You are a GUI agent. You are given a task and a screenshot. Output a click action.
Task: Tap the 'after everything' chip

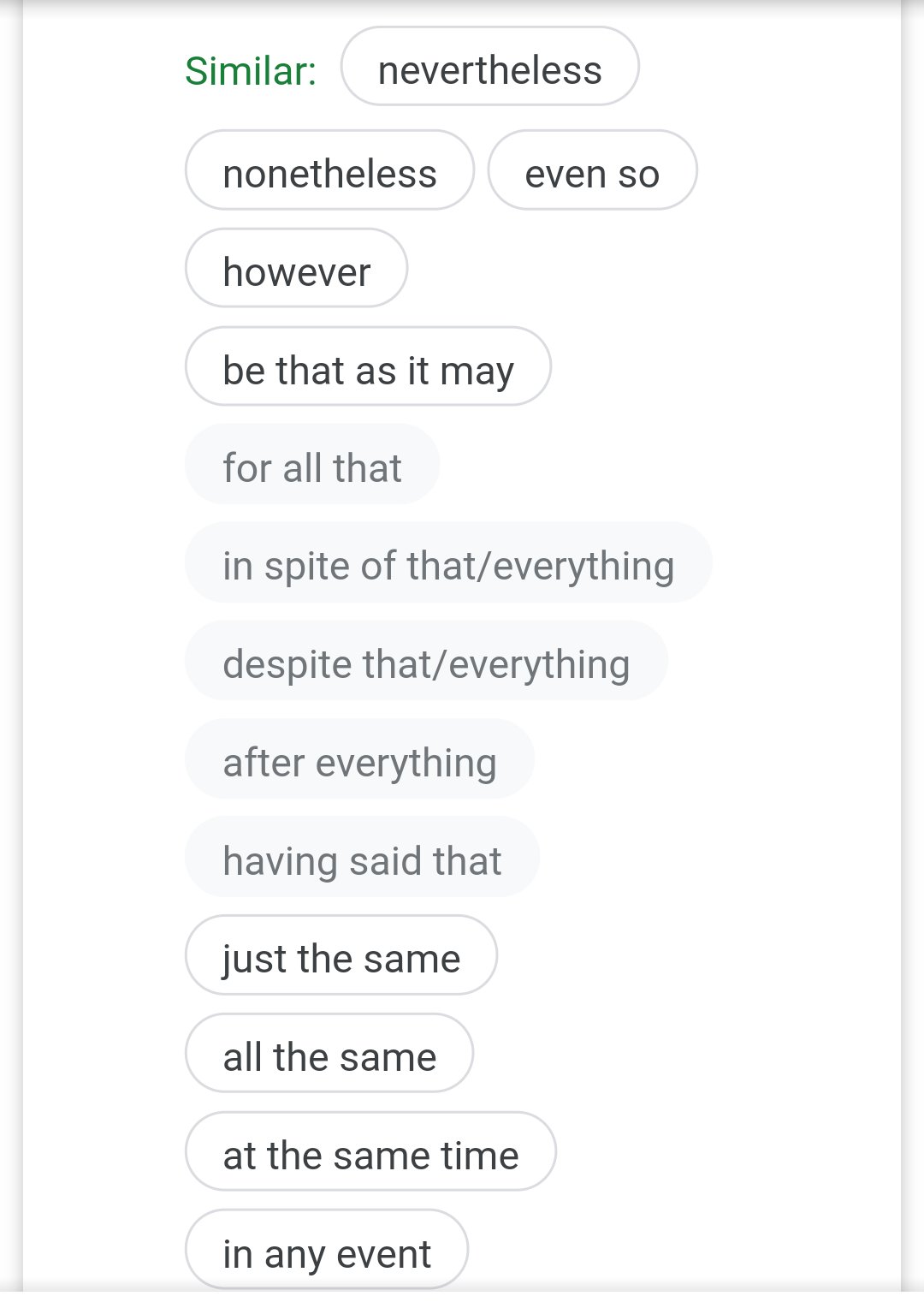(x=359, y=761)
